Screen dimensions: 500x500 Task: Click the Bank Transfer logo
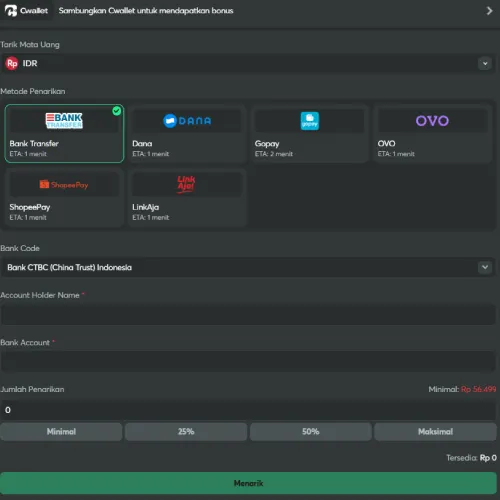point(64,121)
